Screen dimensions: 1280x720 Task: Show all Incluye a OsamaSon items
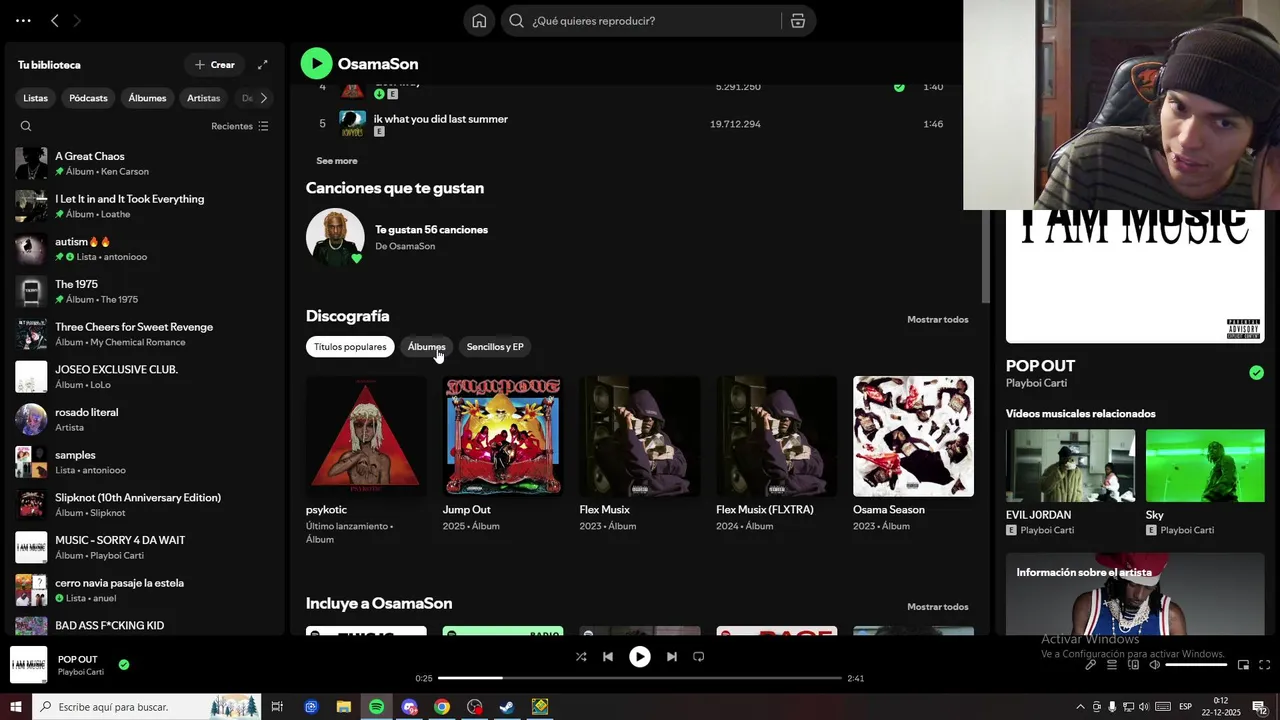[938, 607]
